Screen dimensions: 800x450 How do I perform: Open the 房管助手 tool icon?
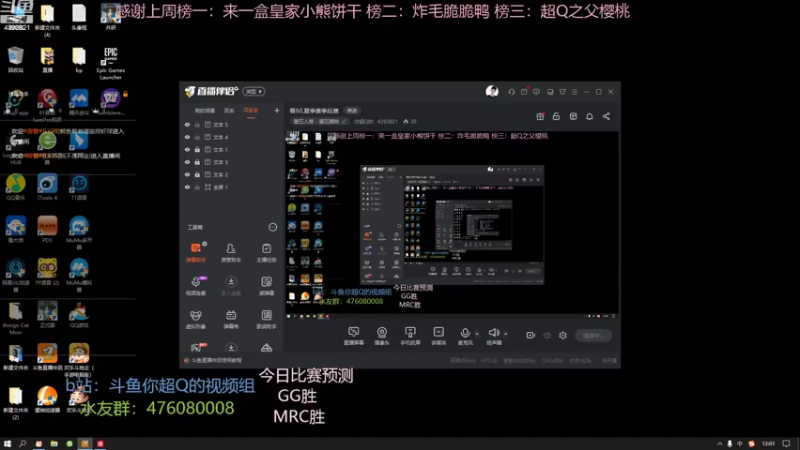tap(231, 252)
